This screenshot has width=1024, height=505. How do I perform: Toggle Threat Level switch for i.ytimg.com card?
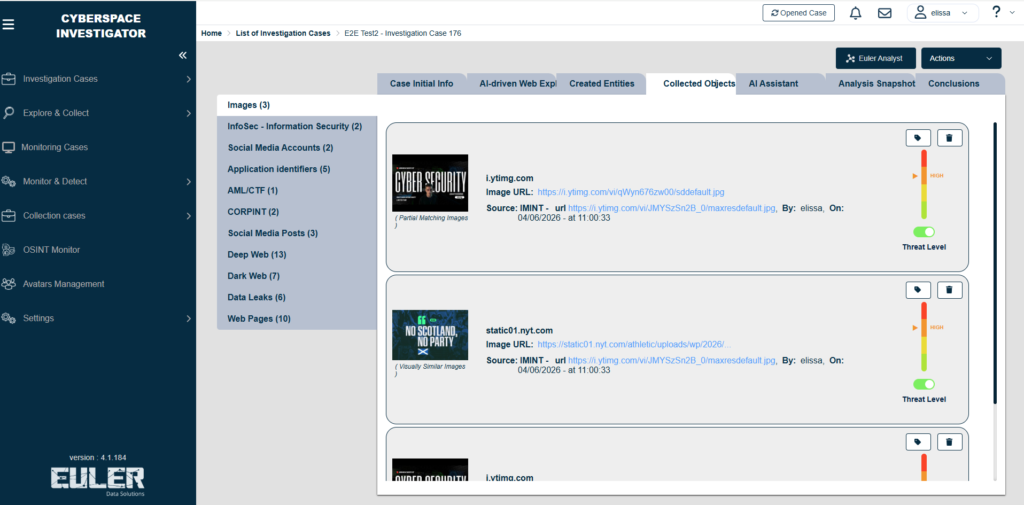(x=923, y=232)
